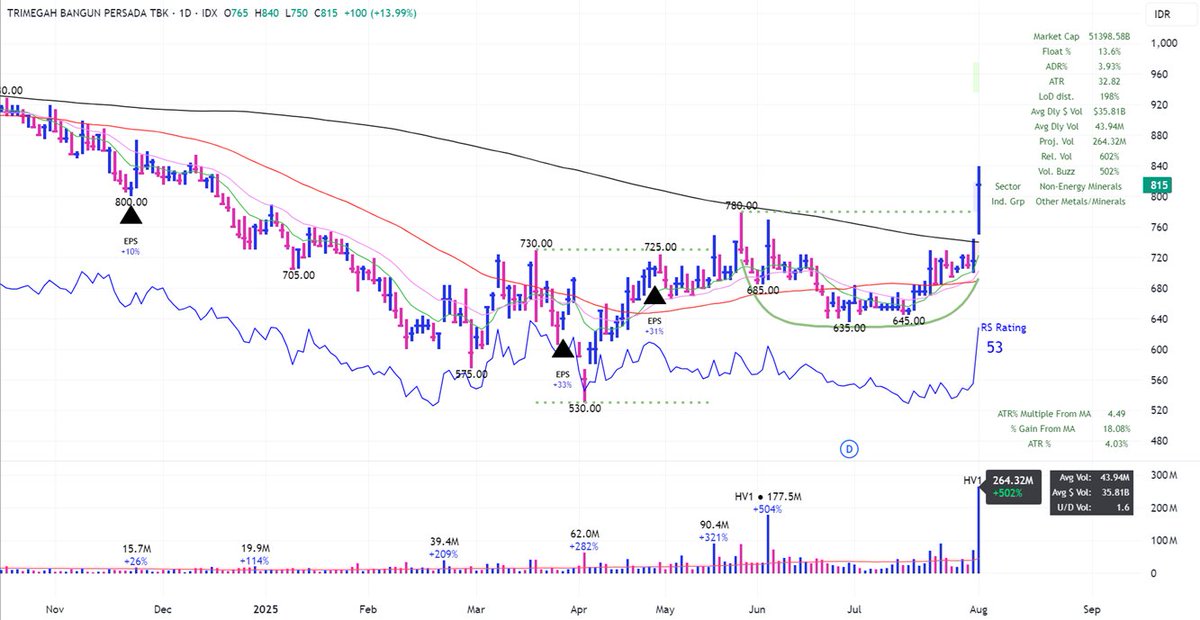
Task: Click the Sep label on time axis
Action: tap(1091, 607)
